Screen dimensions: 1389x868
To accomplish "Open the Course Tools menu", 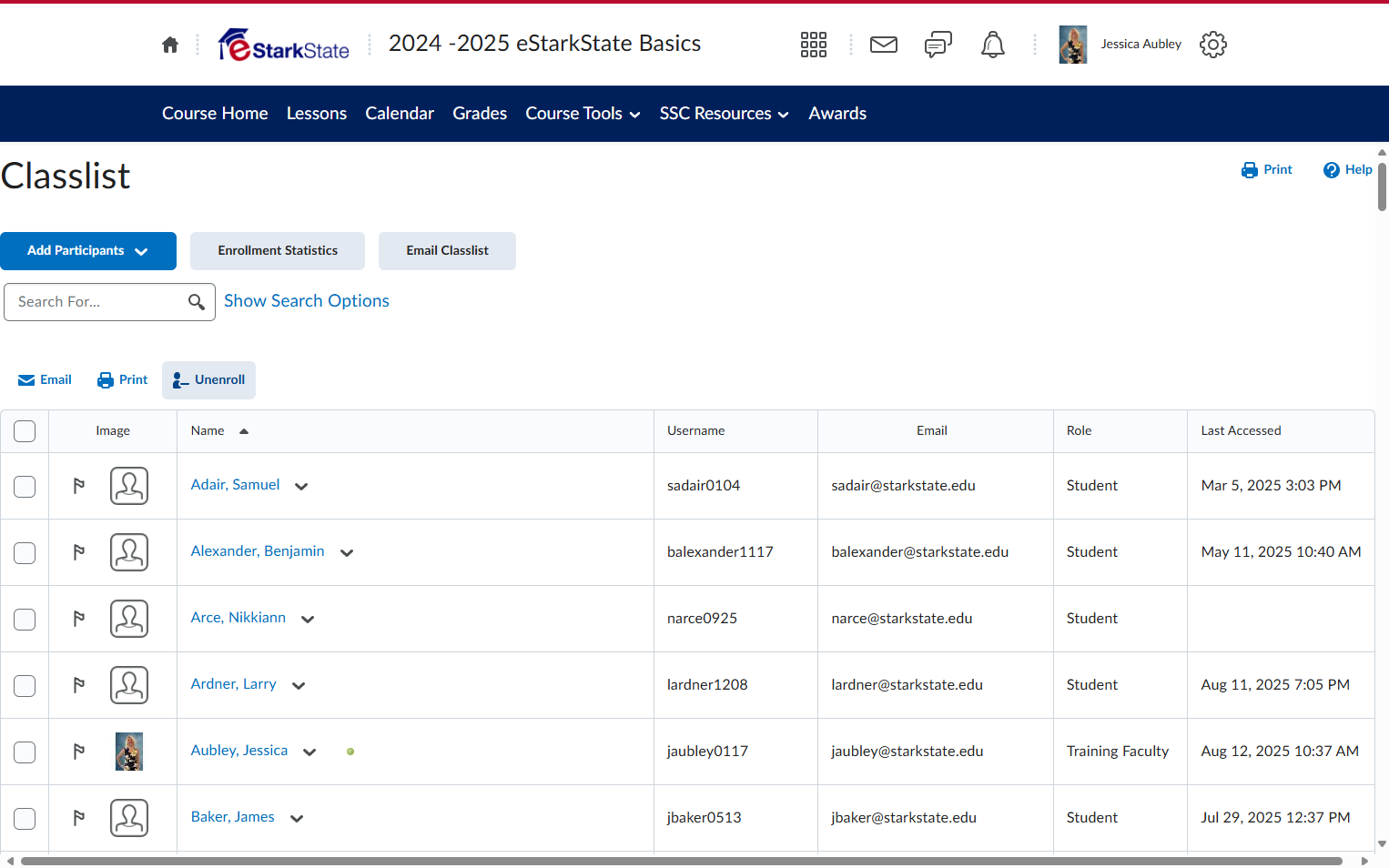I will coord(583,114).
